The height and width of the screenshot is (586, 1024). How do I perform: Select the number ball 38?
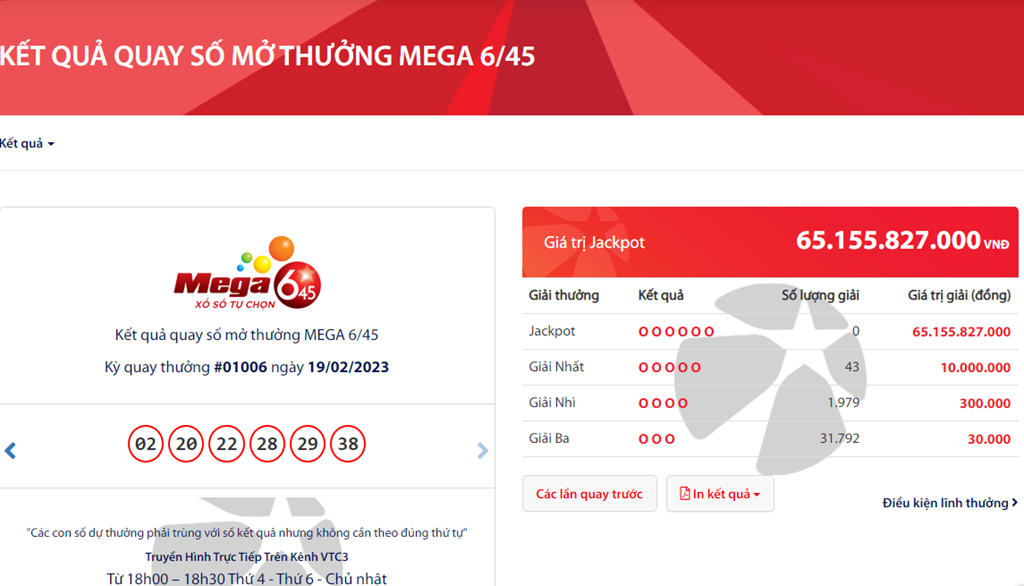point(348,444)
